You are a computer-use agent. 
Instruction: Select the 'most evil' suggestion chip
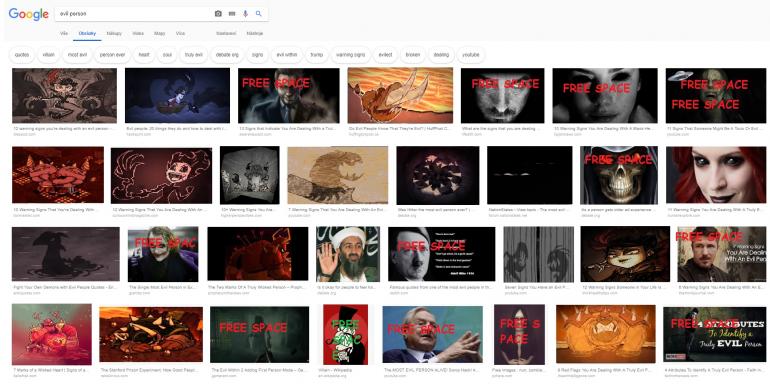[x=77, y=55]
